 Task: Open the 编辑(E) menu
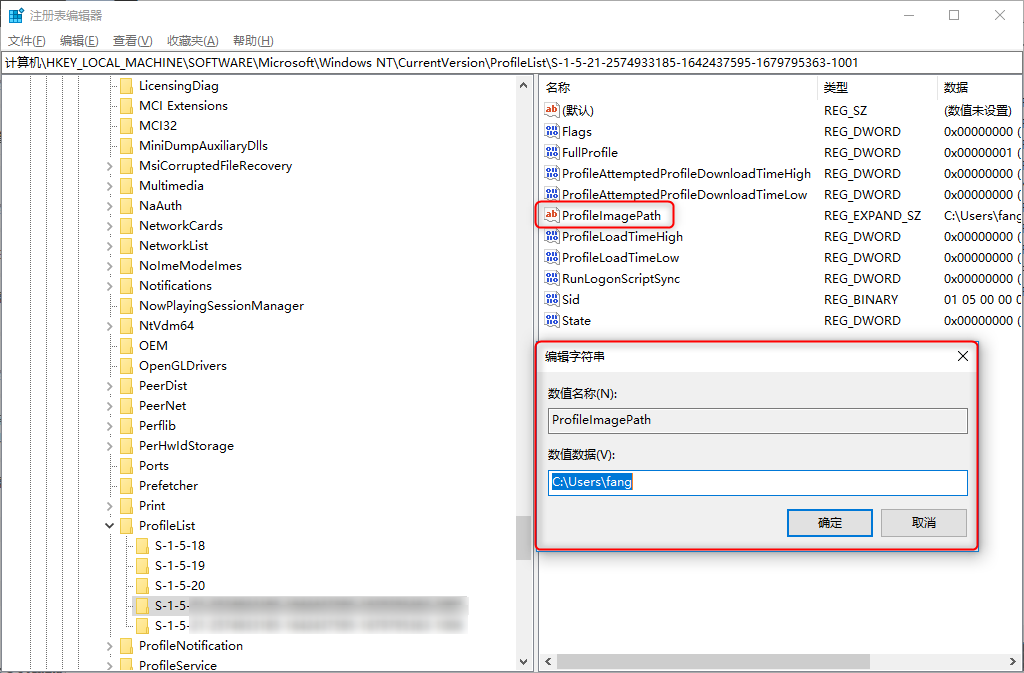point(79,40)
